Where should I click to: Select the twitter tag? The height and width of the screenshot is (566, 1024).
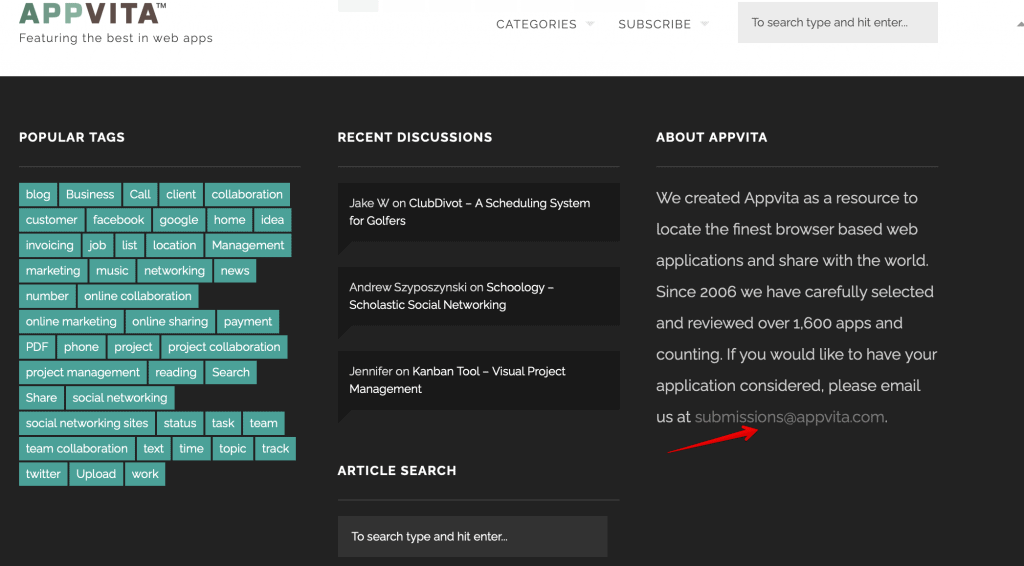(x=43, y=475)
